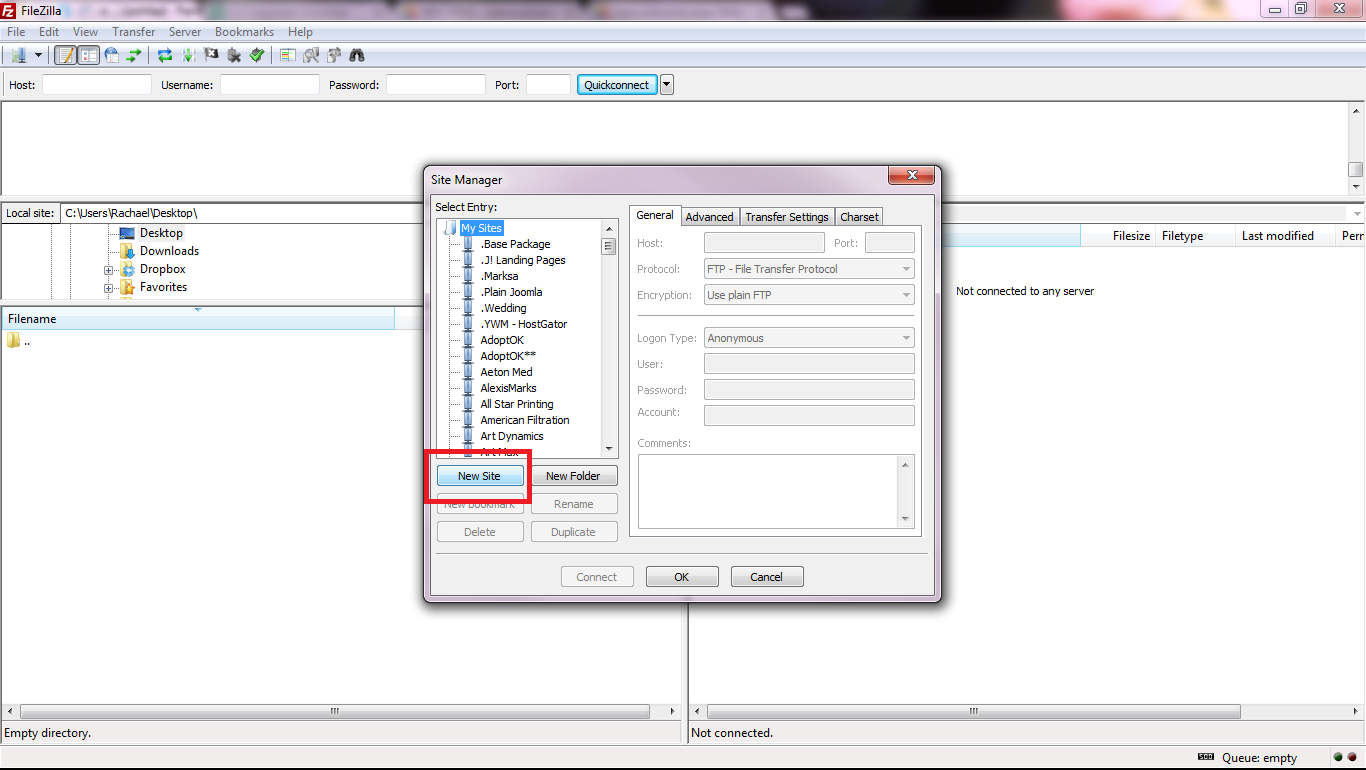1366x770 pixels.
Task: Click the reconnect to last server icon
Action: point(257,55)
